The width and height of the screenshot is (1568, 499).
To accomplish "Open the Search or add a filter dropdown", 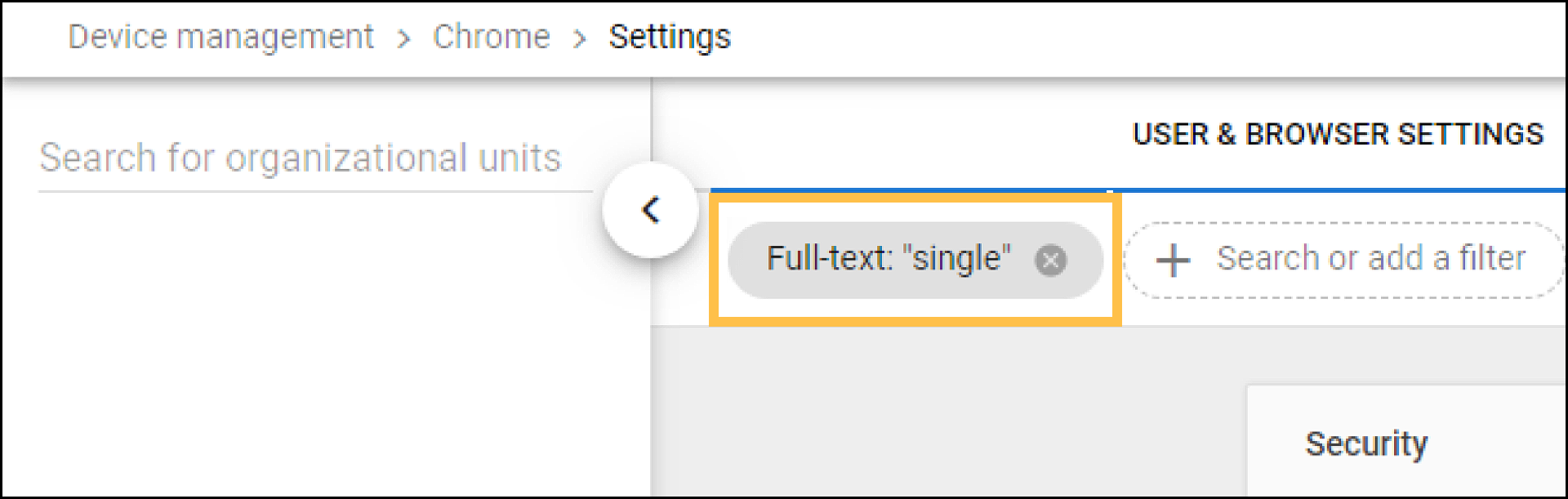I will (x=1347, y=258).
